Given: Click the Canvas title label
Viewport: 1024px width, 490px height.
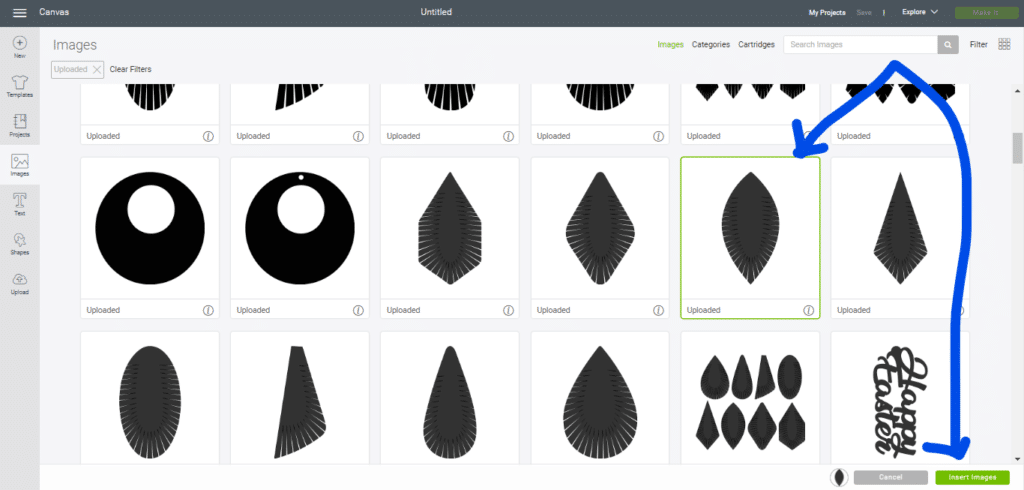Looking at the screenshot, I should click(54, 12).
